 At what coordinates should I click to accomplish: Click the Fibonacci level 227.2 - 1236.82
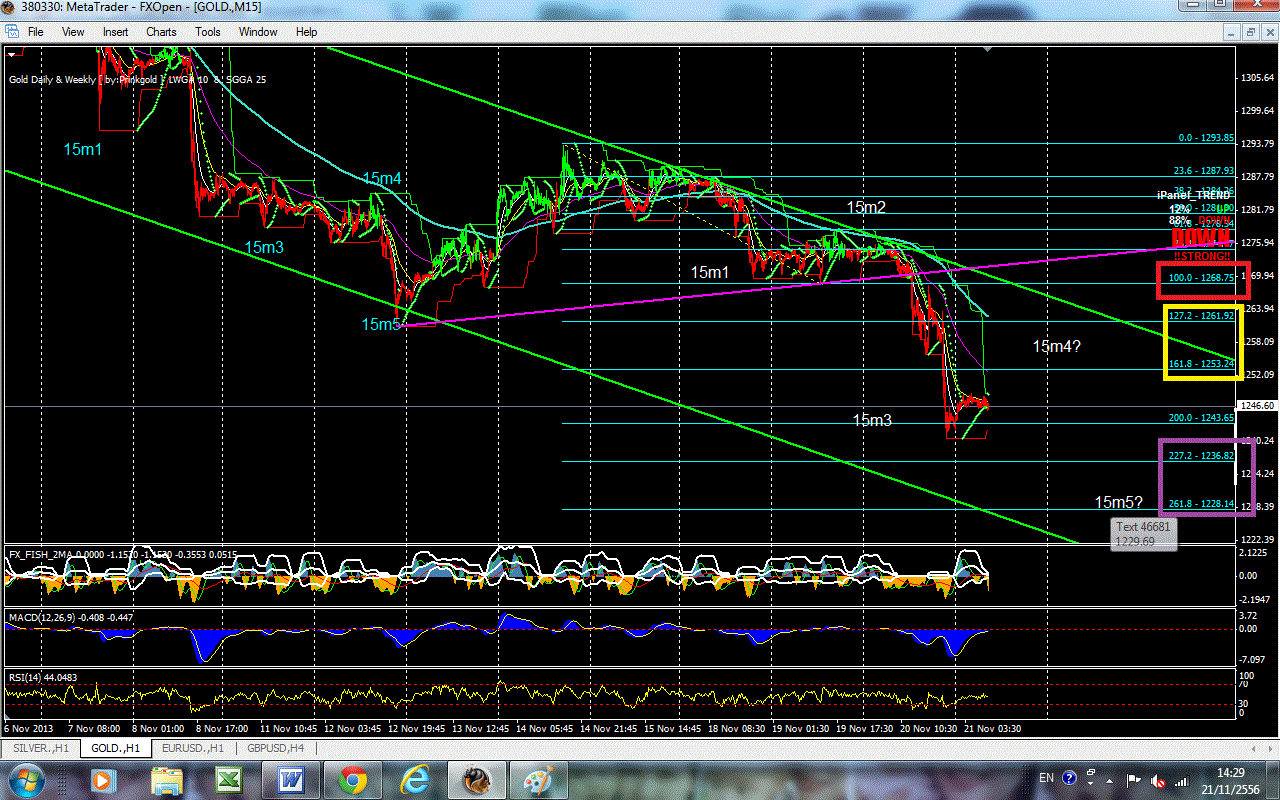1202,456
